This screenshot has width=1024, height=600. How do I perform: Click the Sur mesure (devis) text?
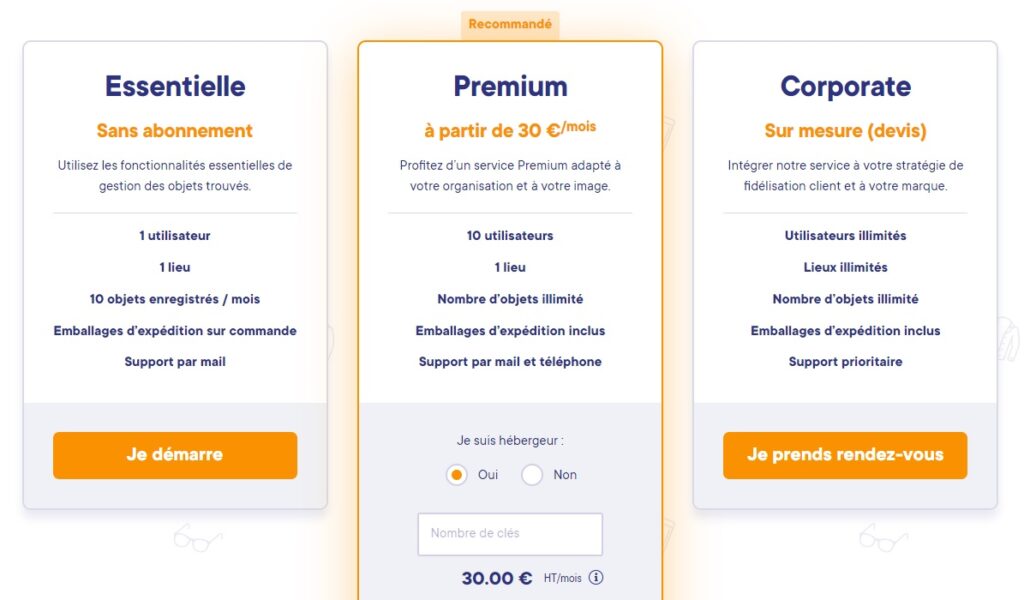pyautogui.click(x=845, y=131)
